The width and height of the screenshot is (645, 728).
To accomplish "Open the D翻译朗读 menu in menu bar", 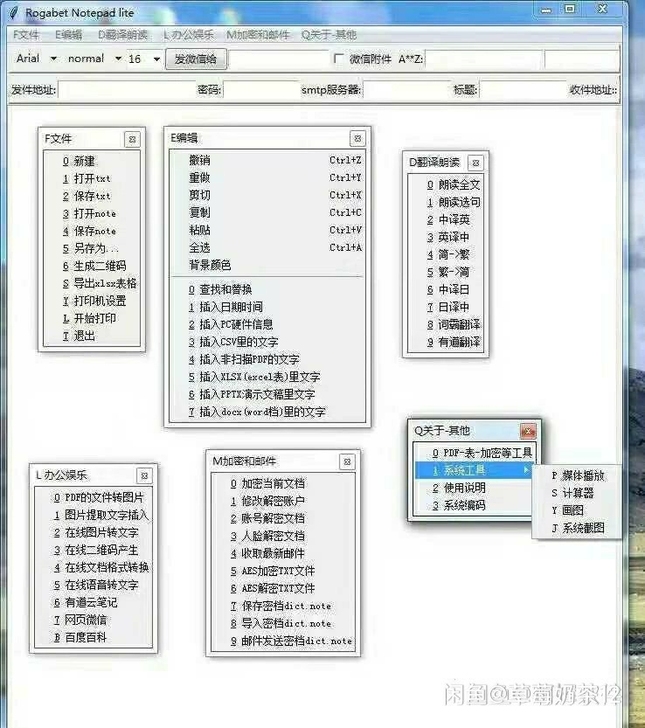I will click(x=123, y=35).
